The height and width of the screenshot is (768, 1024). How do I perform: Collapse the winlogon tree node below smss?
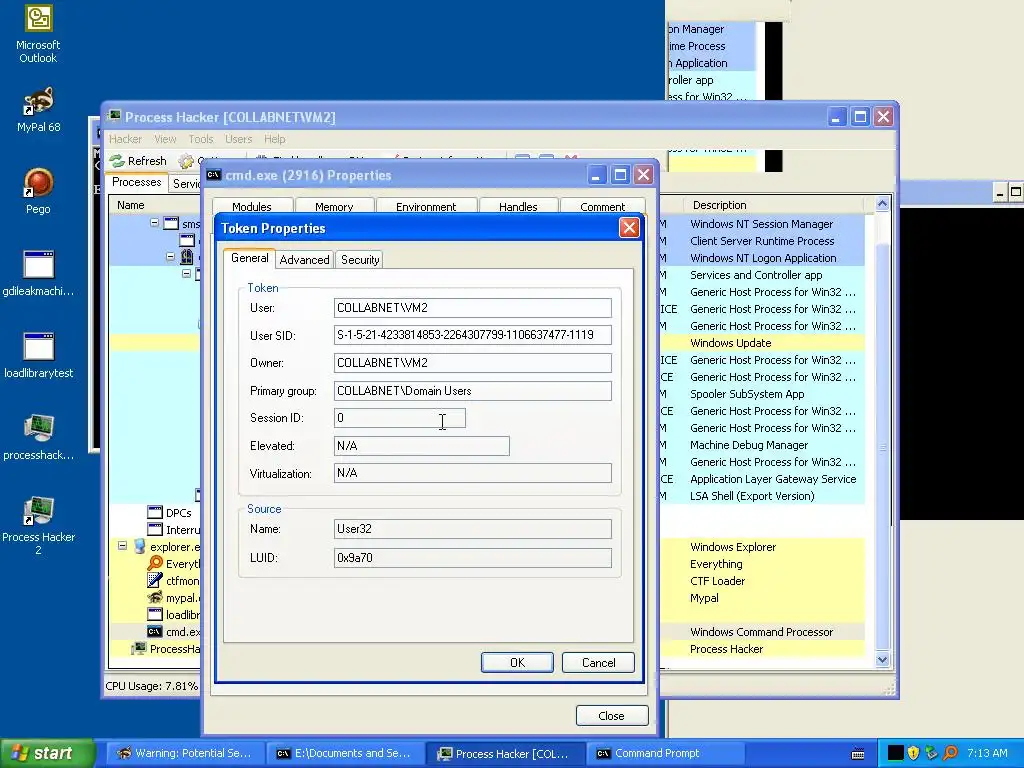point(170,257)
